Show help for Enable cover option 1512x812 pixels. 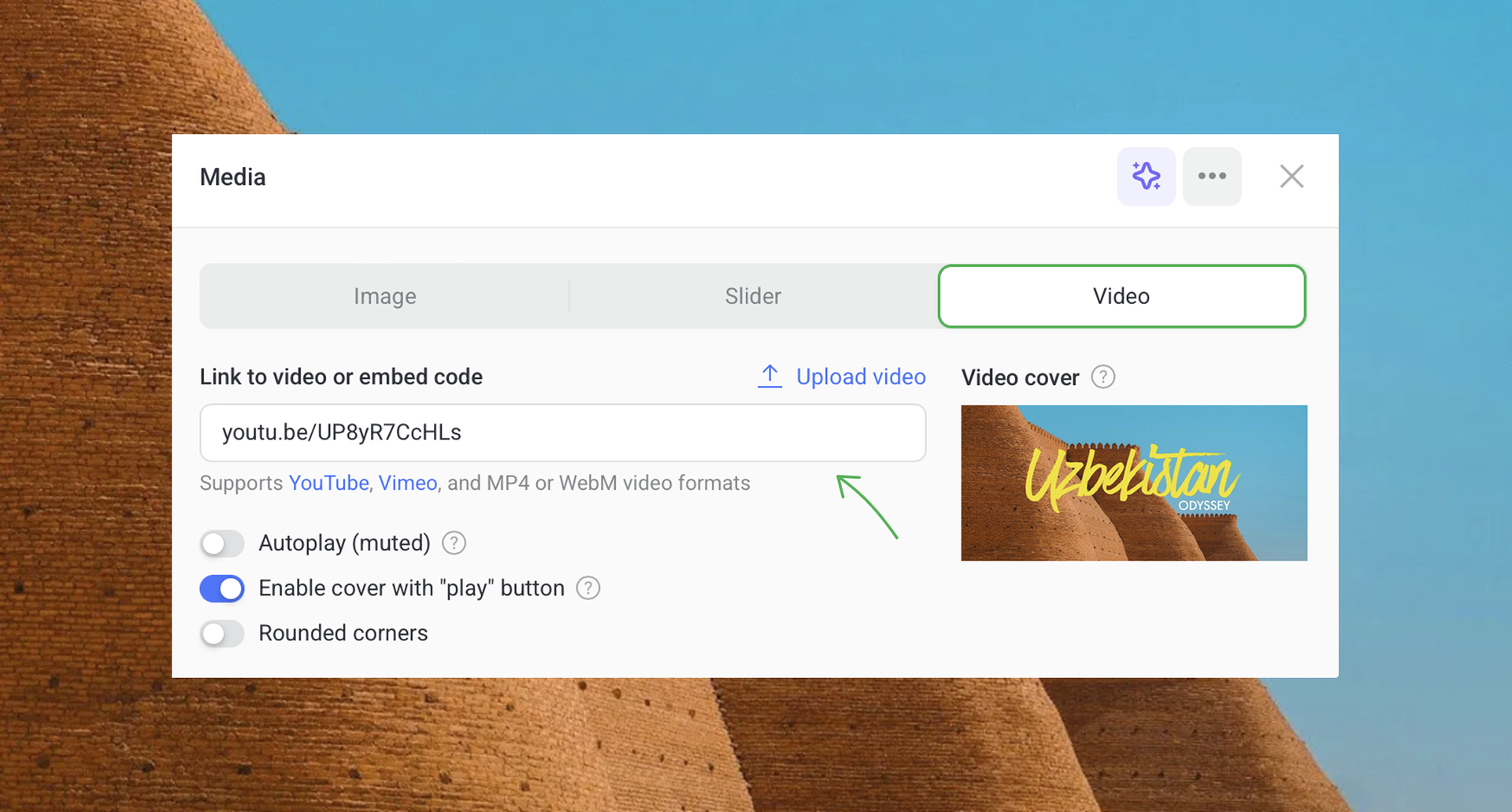pos(587,588)
